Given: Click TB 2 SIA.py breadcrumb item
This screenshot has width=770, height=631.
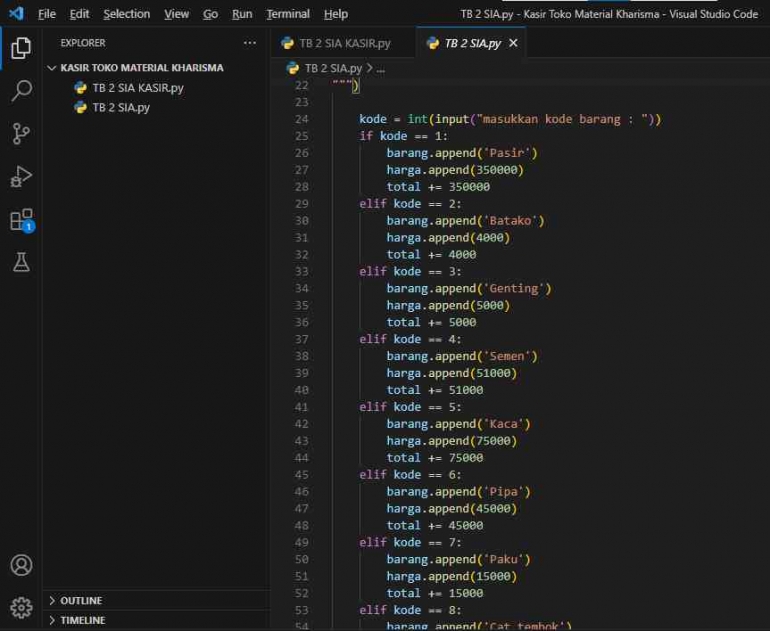Looking at the screenshot, I should [333, 68].
